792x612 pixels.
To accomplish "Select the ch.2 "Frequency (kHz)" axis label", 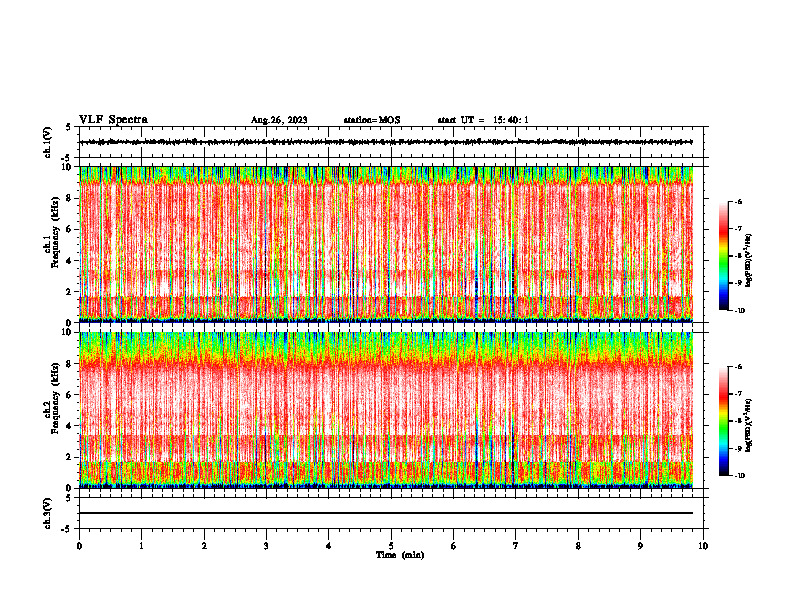I will (x=55, y=397).
